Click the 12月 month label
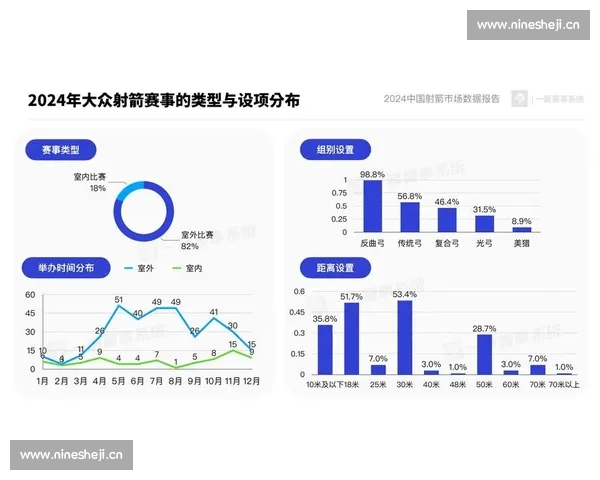The image size is (600, 480). coord(251,381)
